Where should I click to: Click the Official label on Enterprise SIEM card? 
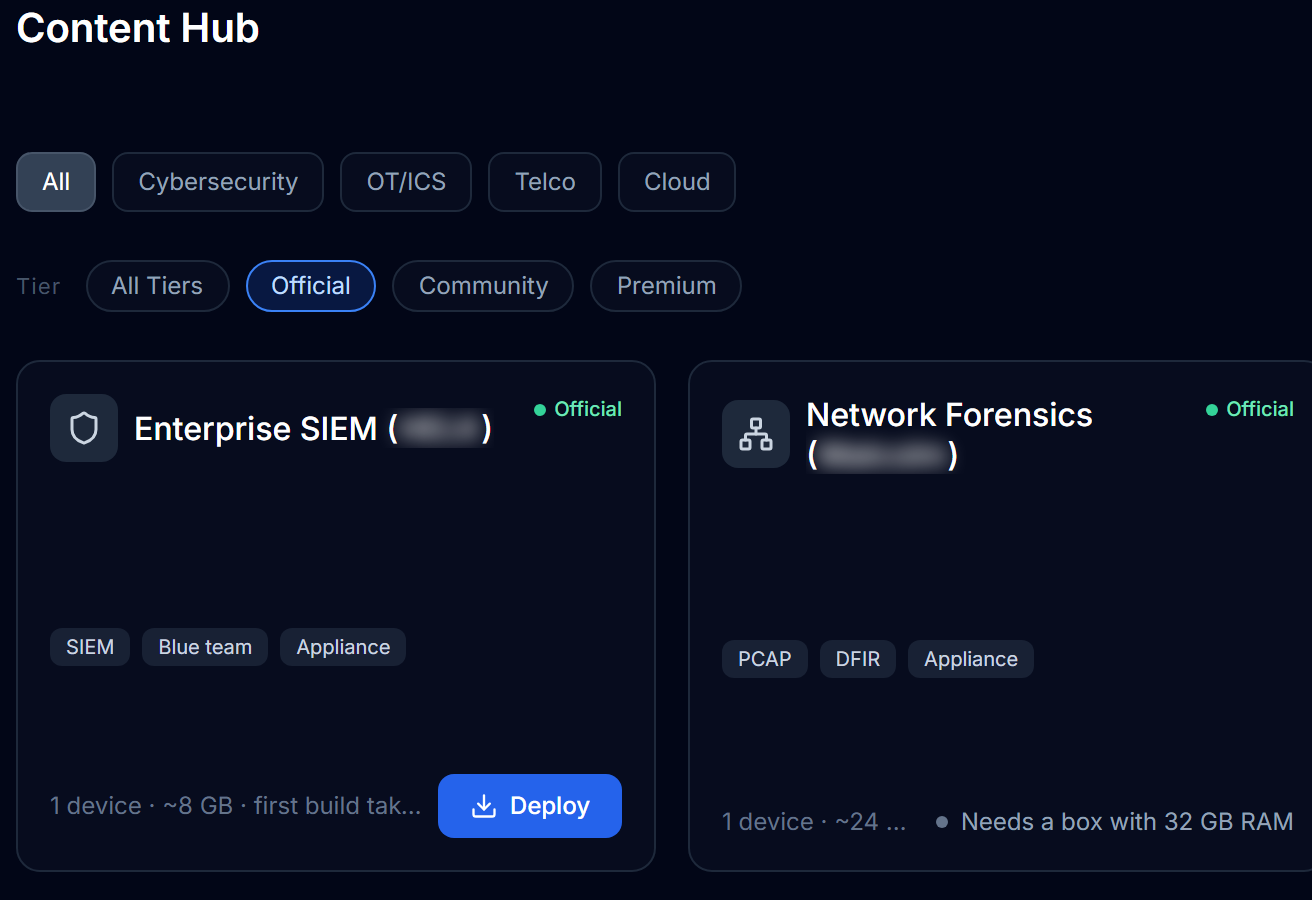point(588,409)
